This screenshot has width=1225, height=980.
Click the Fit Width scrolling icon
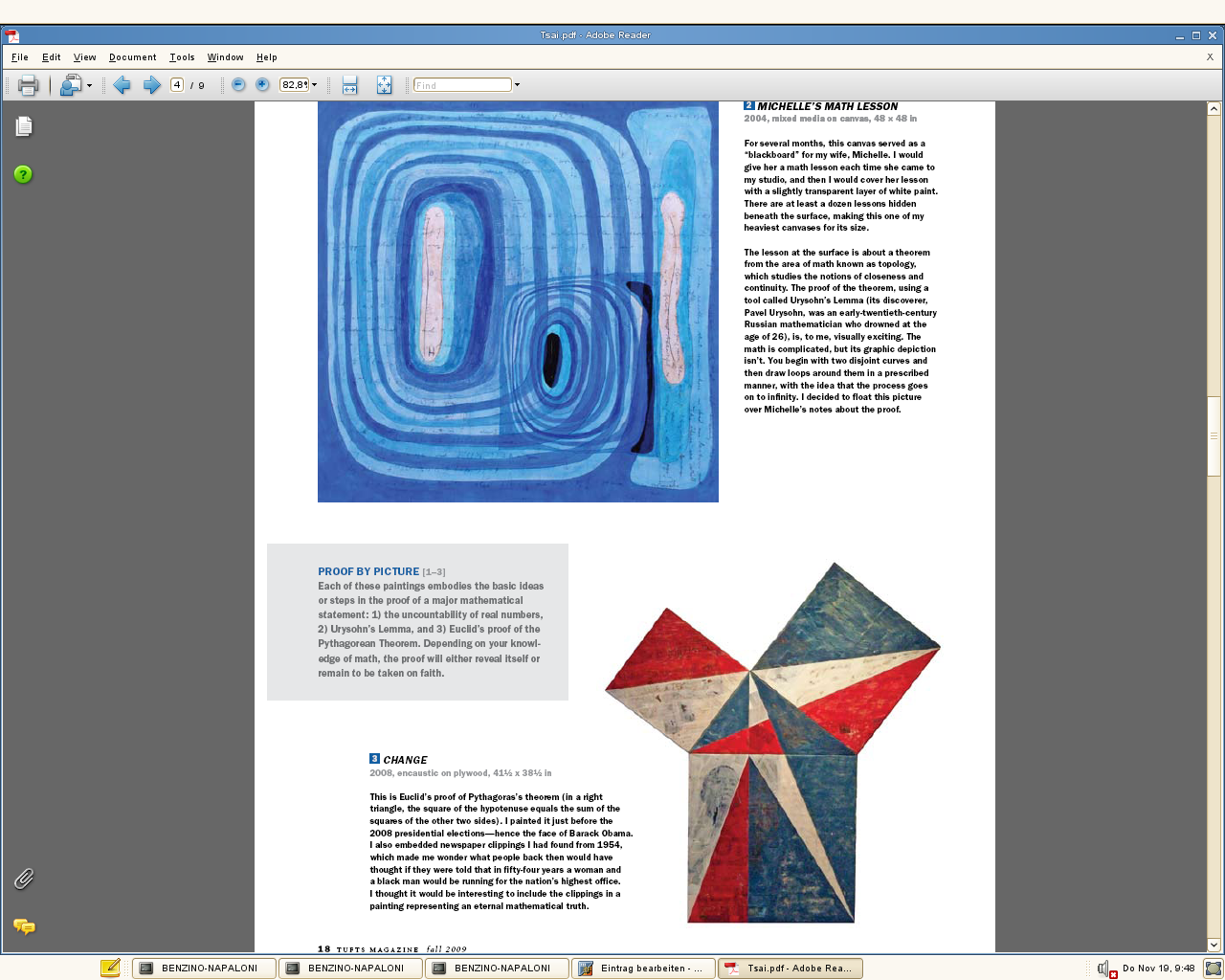[x=349, y=85]
